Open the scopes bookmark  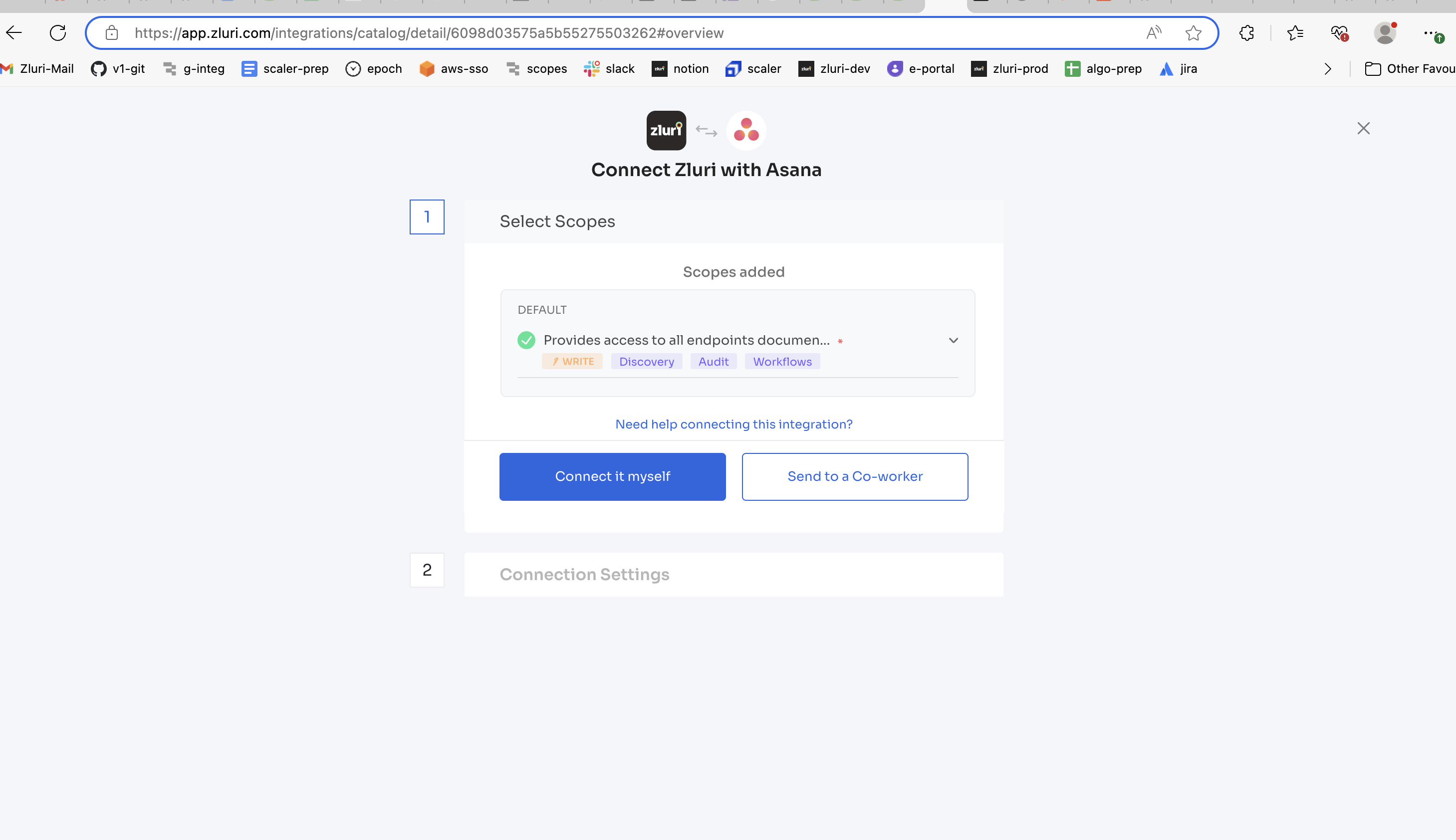537,69
